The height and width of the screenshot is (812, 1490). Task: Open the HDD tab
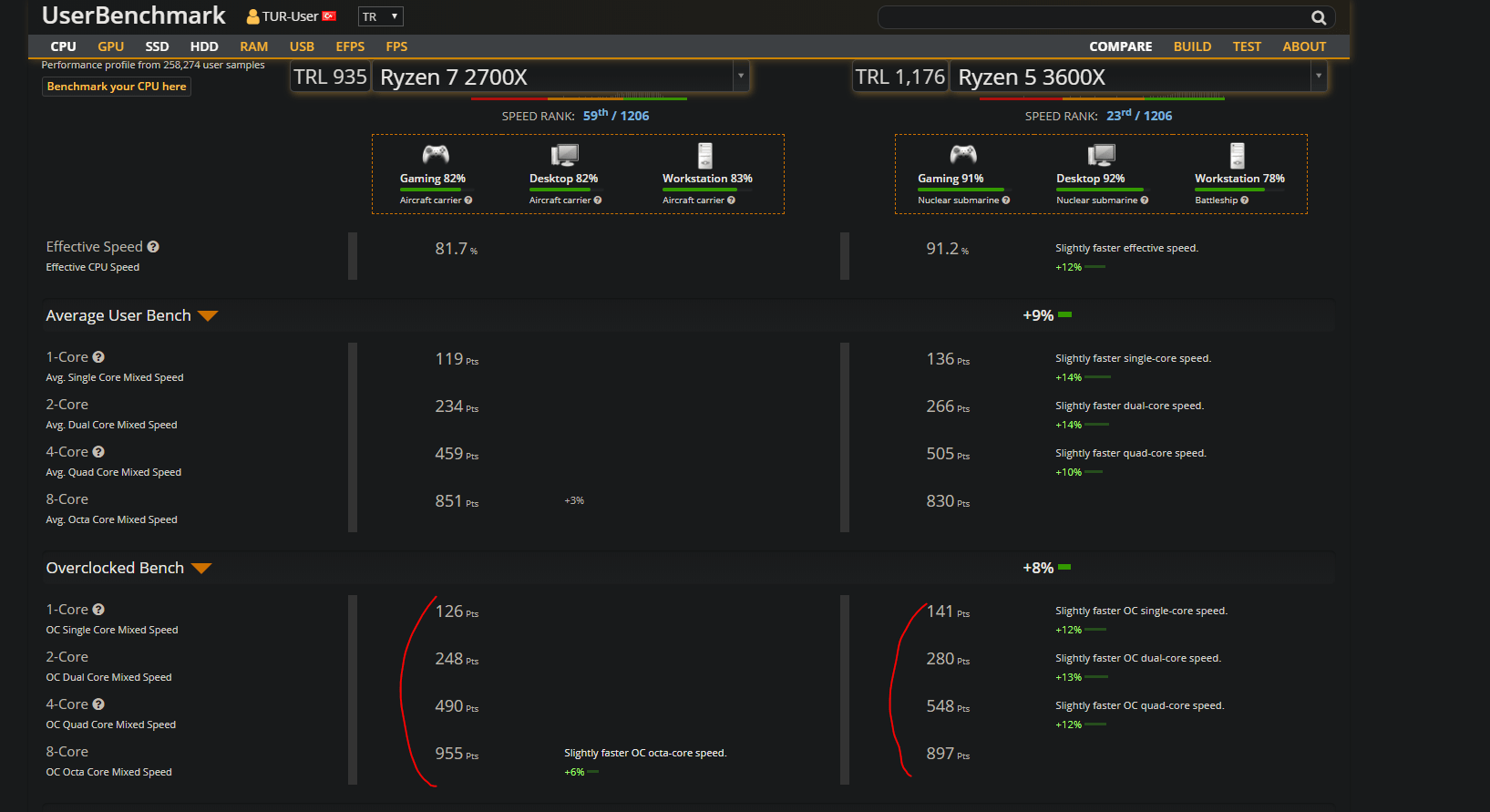coord(204,46)
